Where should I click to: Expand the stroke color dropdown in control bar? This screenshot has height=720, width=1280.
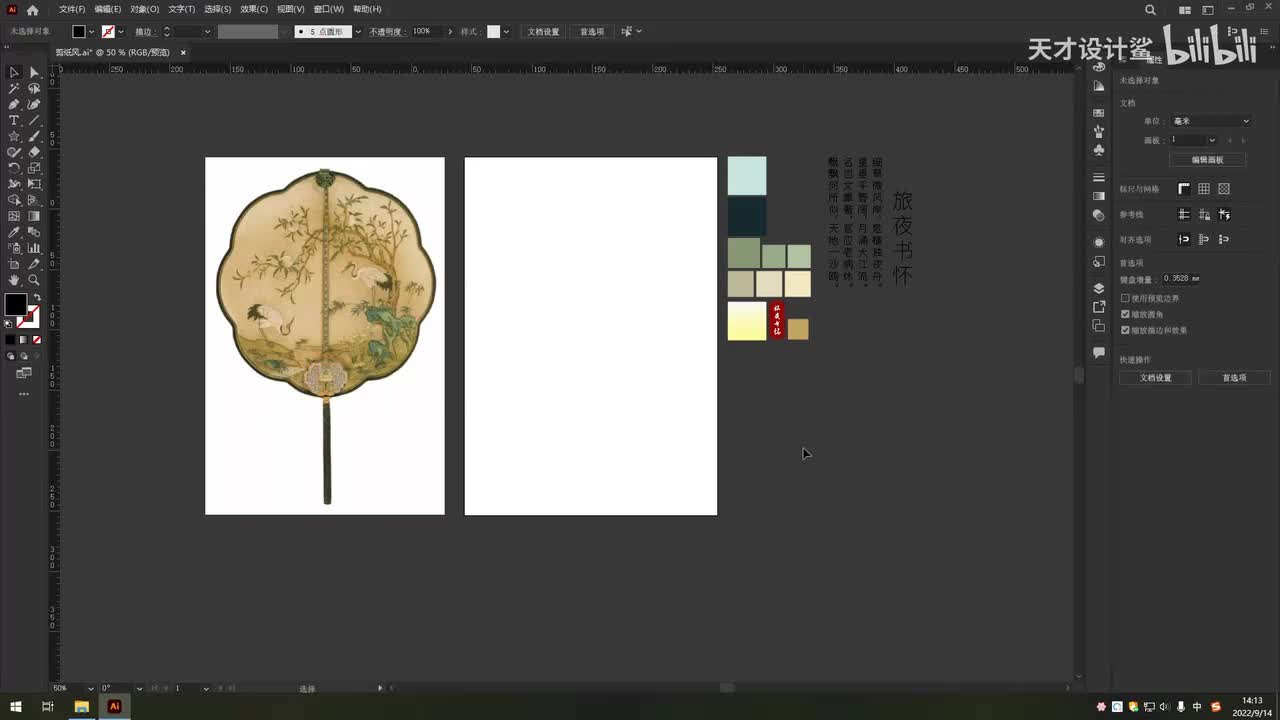click(x=121, y=32)
